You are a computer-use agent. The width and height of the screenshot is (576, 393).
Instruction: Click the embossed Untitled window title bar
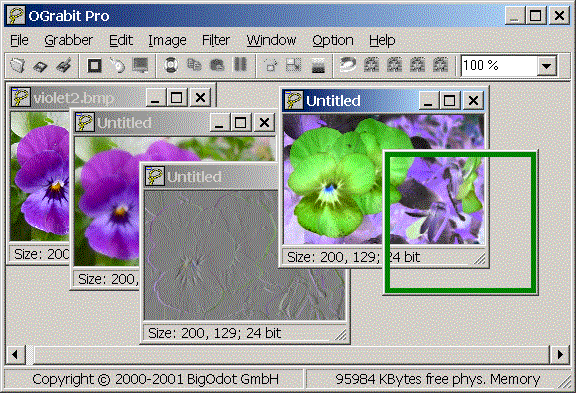[211, 177]
